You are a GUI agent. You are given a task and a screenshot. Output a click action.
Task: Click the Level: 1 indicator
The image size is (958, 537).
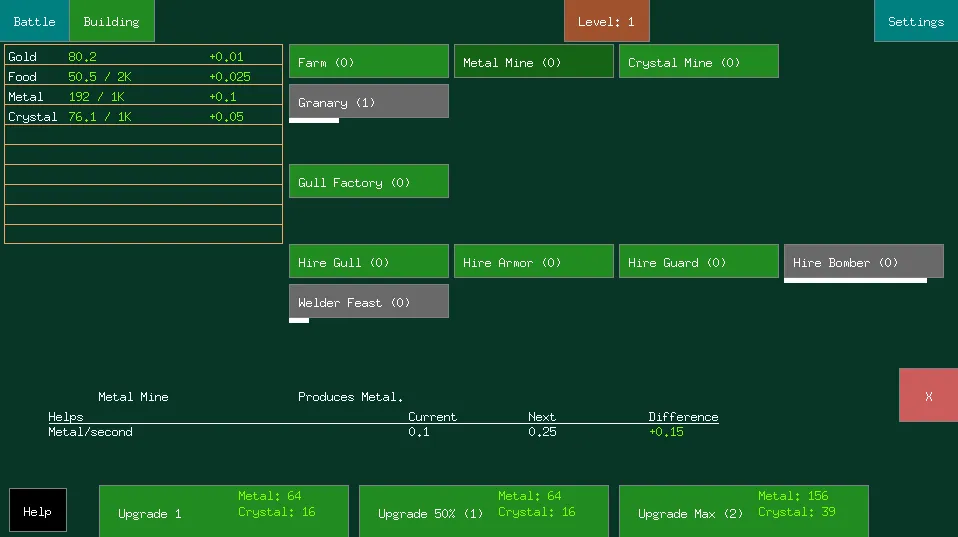pos(606,21)
